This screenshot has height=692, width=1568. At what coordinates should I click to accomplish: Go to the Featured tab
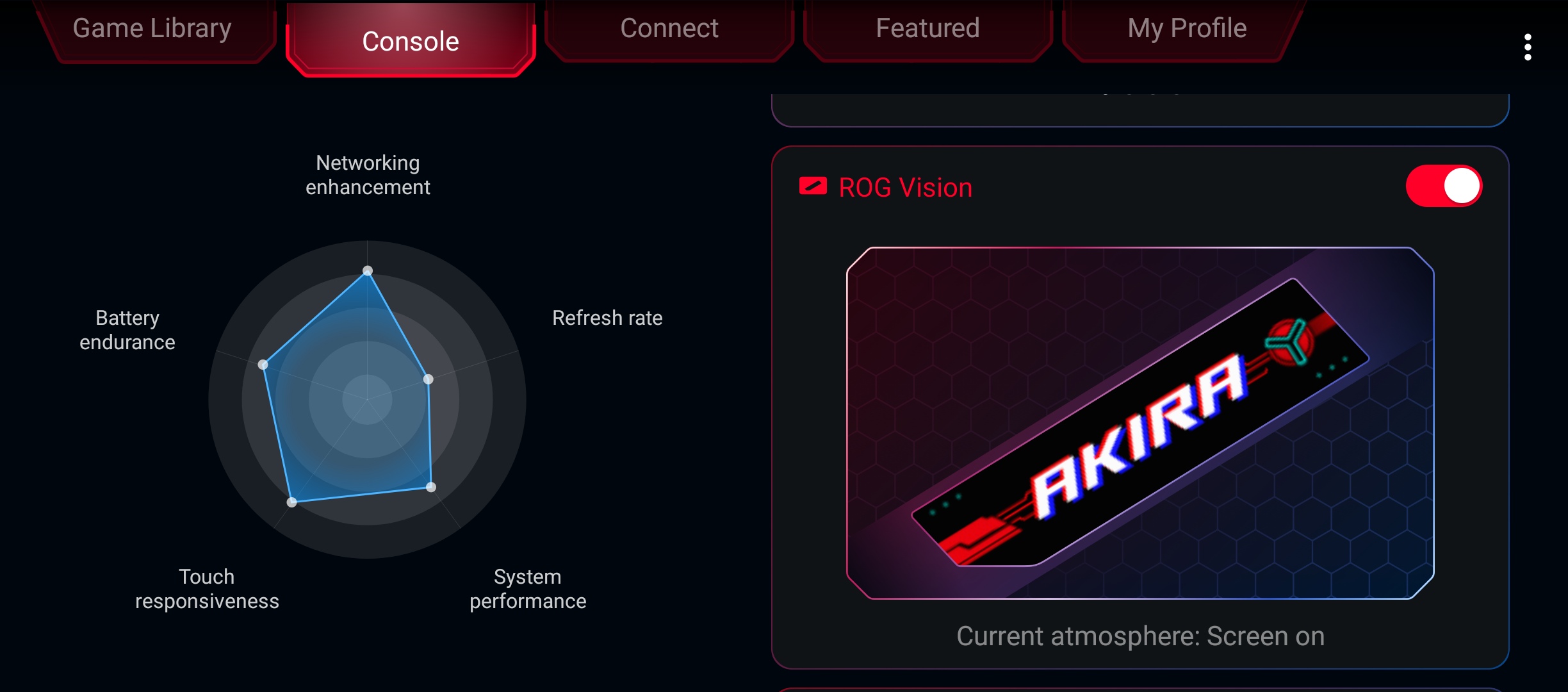[x=927, y=29]
